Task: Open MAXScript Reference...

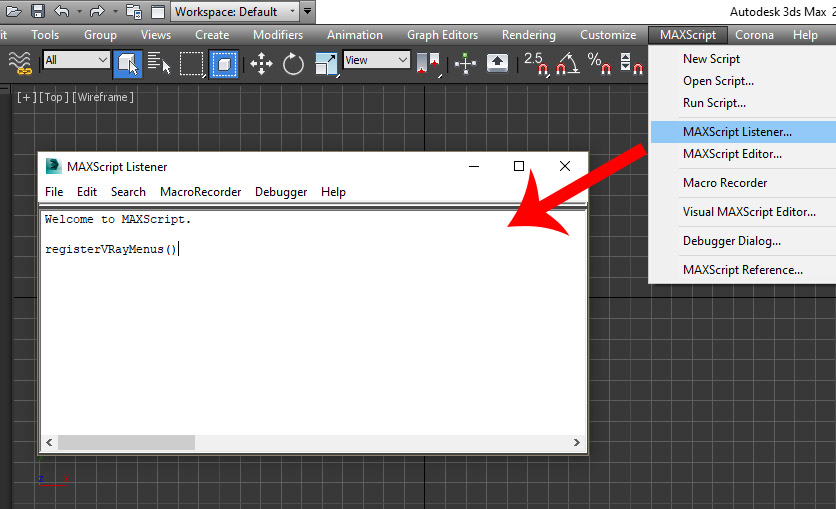Action: (x=743, y=270)
